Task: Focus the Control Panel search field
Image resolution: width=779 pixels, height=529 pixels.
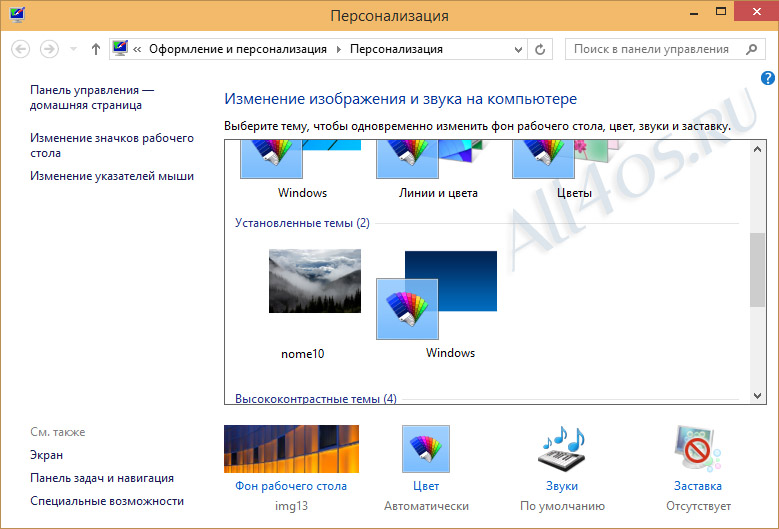Action: coord(665,49)
